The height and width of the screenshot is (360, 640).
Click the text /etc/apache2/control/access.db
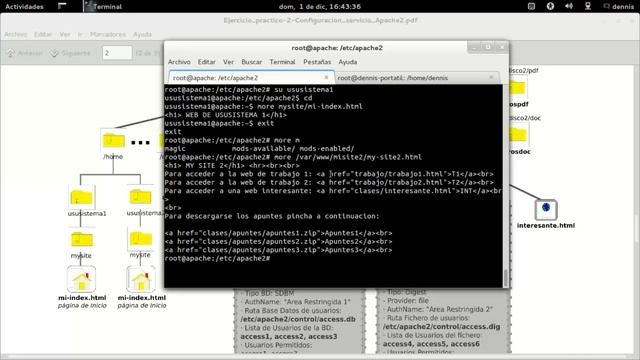298,319
